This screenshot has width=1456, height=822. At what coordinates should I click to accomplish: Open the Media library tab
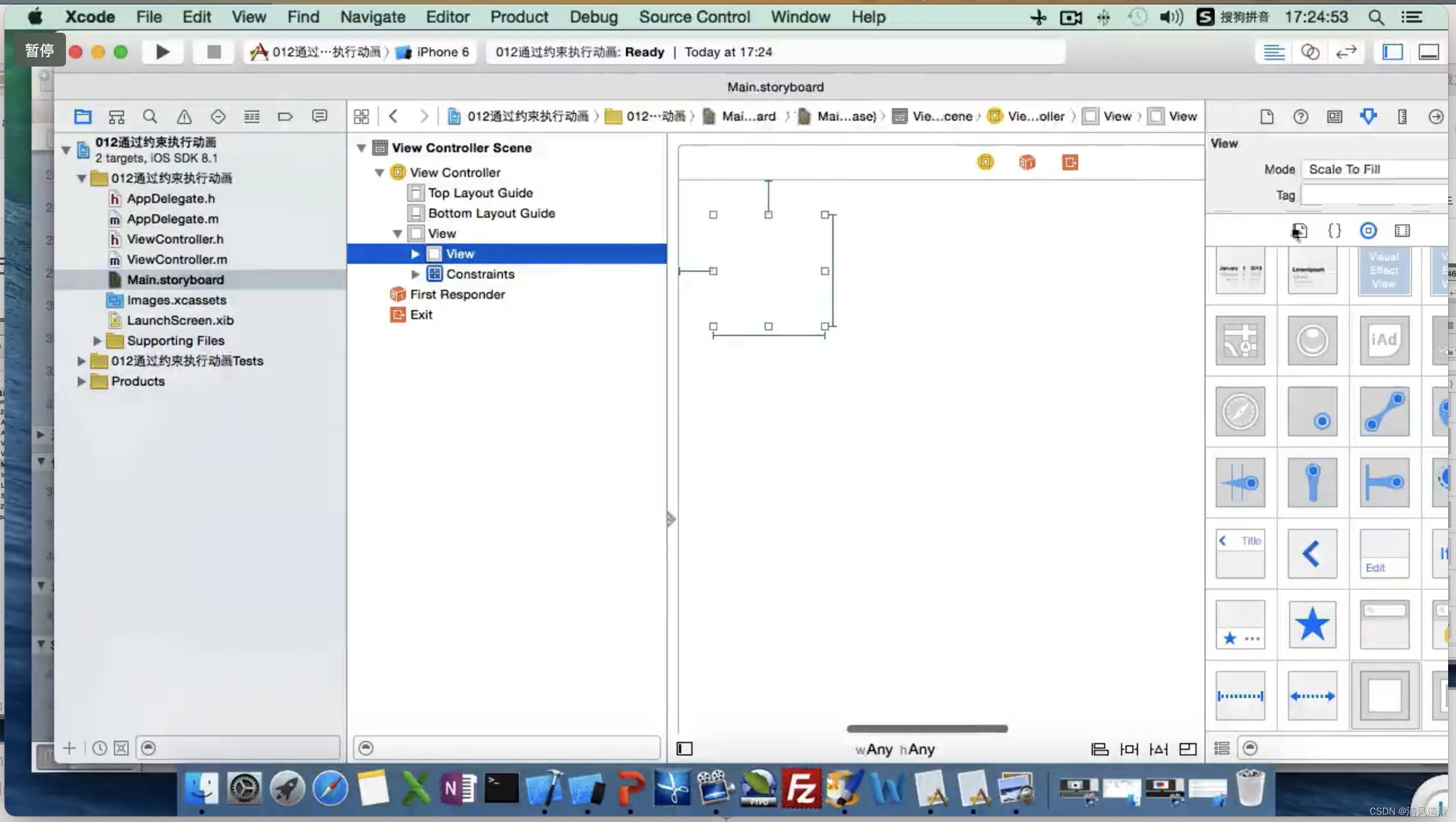[x=1402, y=231]
